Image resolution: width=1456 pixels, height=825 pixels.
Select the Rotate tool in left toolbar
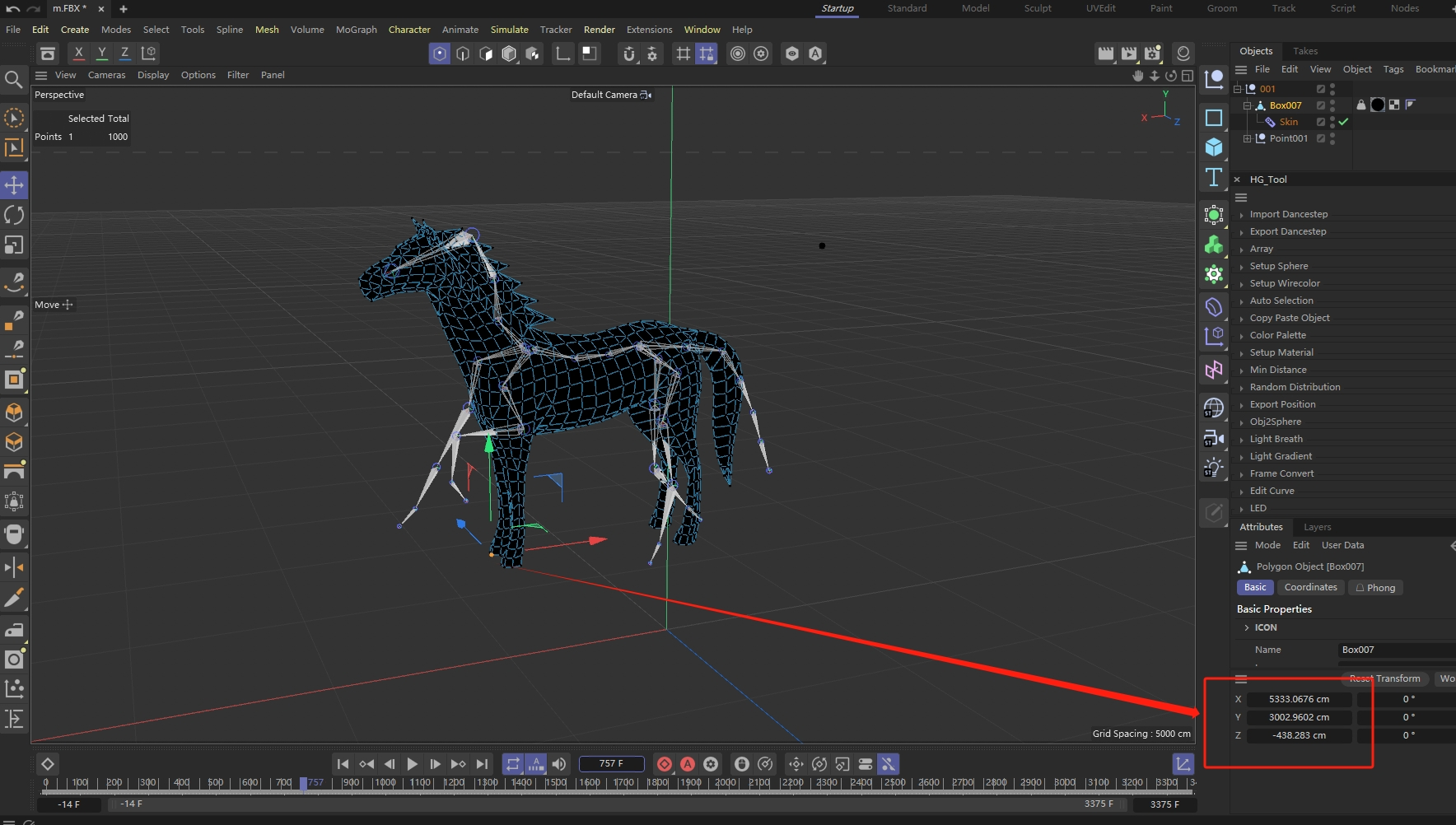[14, 215]
